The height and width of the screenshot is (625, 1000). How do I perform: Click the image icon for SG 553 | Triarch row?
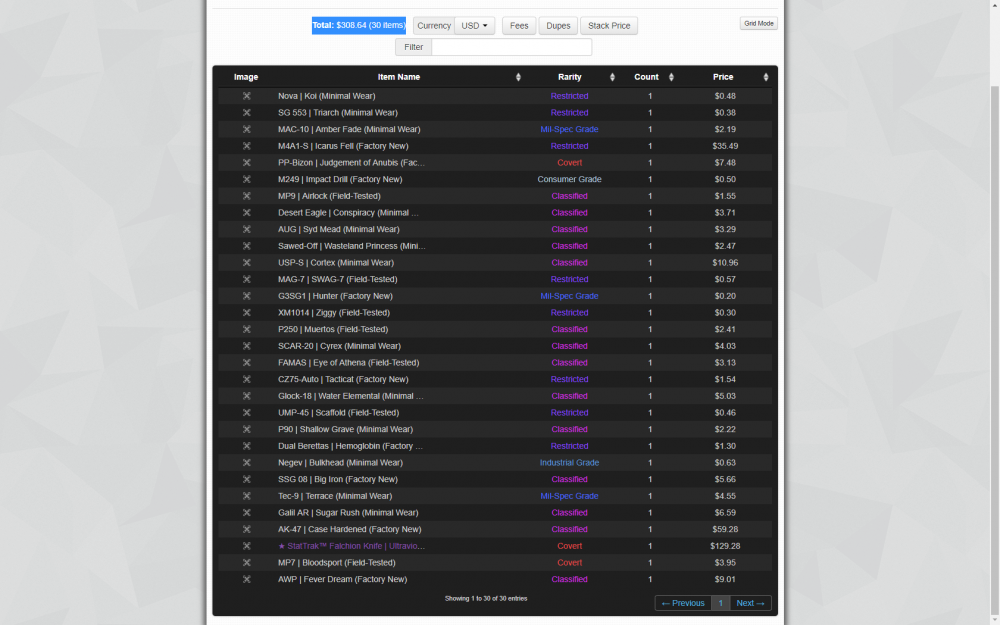(246, 112)
